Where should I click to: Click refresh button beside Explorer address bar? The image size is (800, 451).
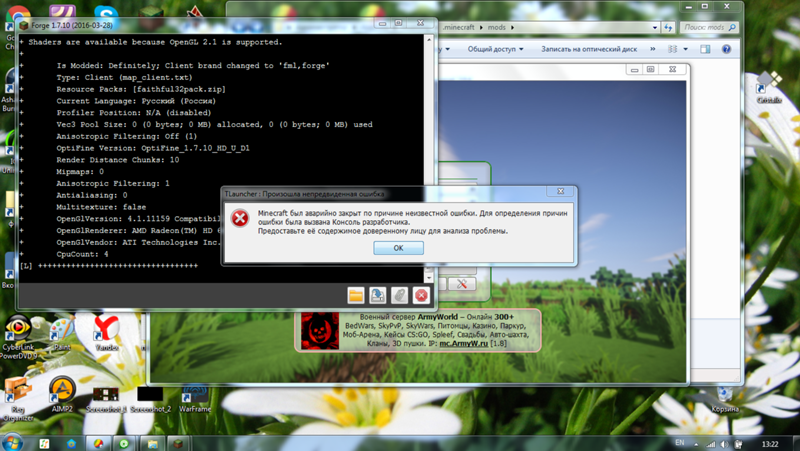click(668, 28)
